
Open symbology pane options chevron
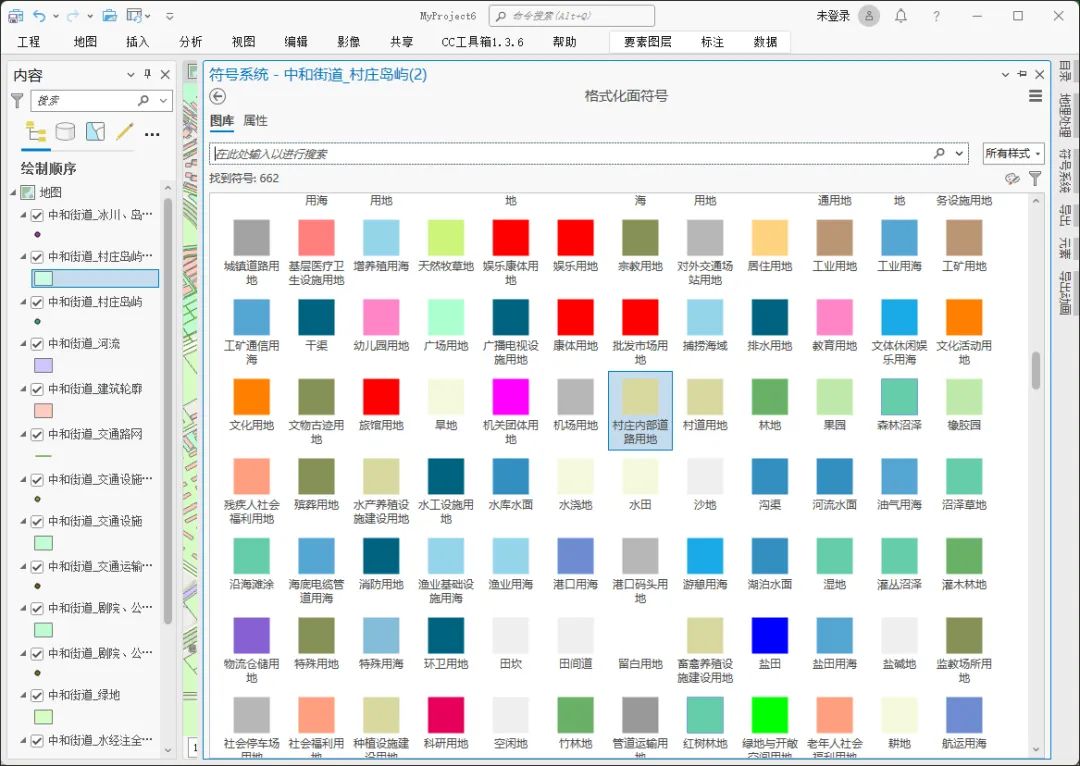pyautogui.click(x=1005, y=74)
